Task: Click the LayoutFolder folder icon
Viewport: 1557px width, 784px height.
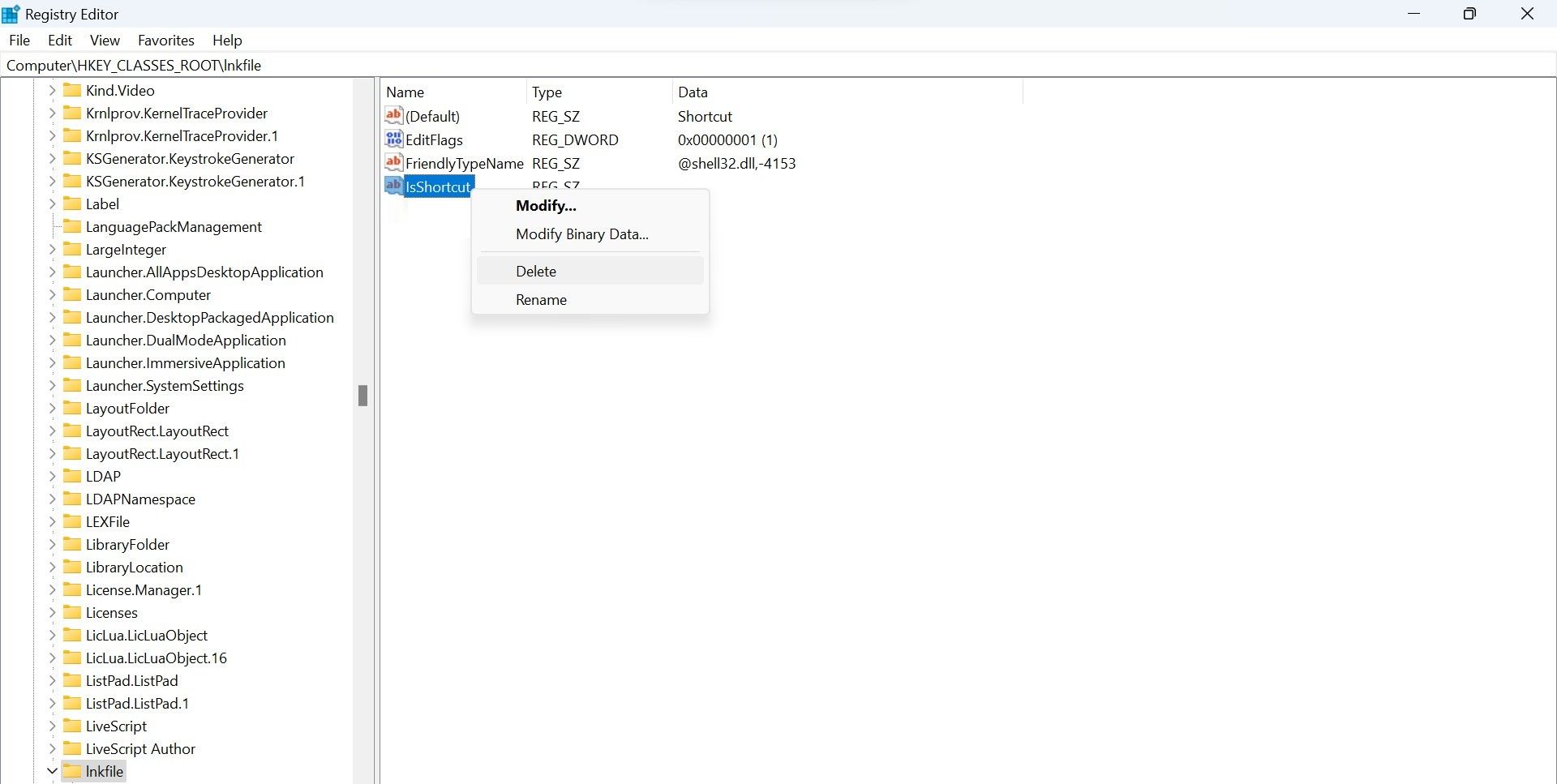Action: point(72,408)
